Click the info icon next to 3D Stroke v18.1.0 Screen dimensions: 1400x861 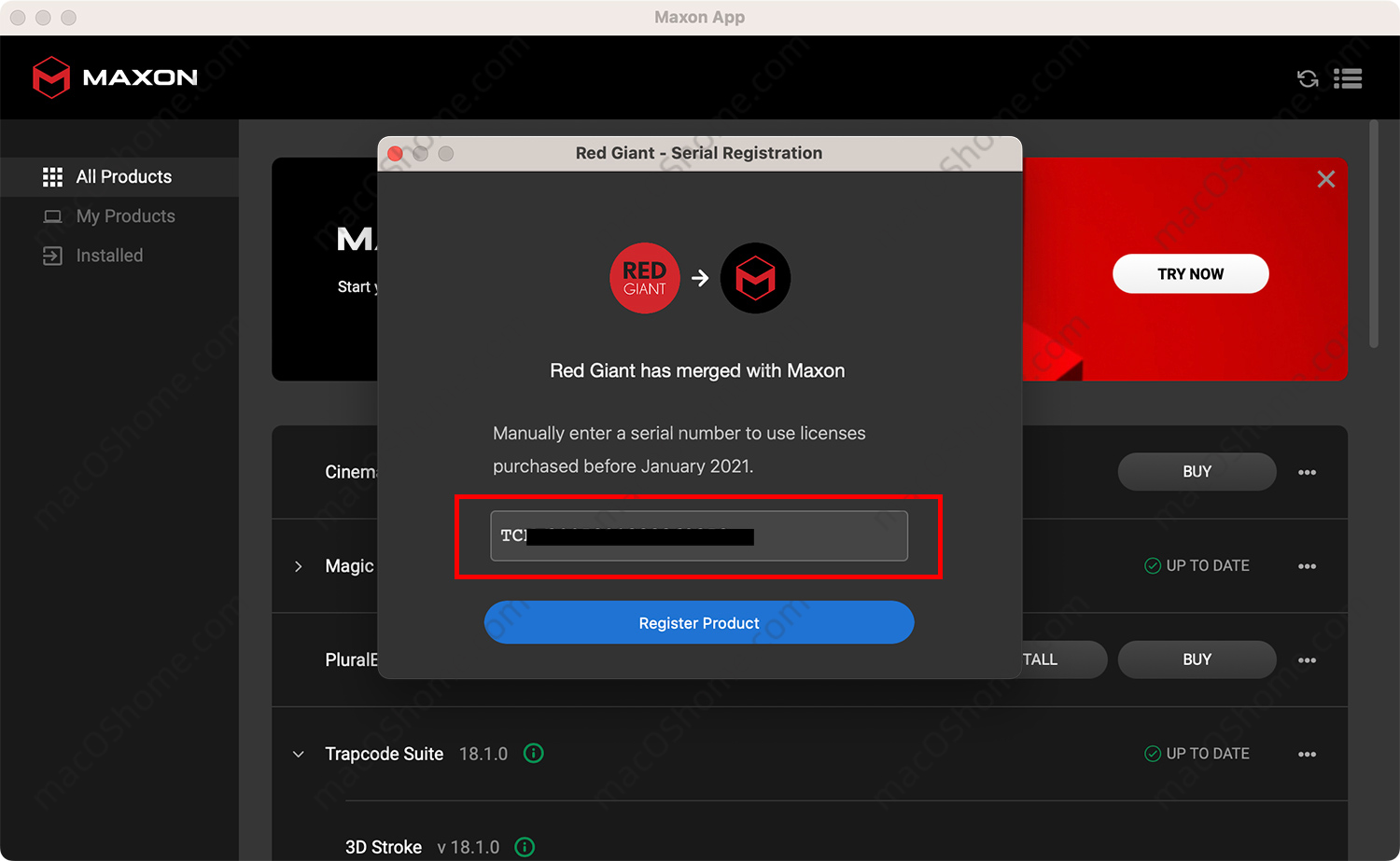(x=524, y=847)
